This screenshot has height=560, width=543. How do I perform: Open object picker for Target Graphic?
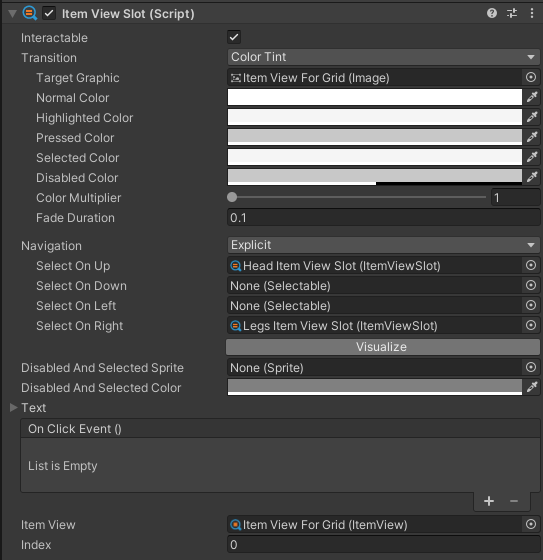coord(531,77)
